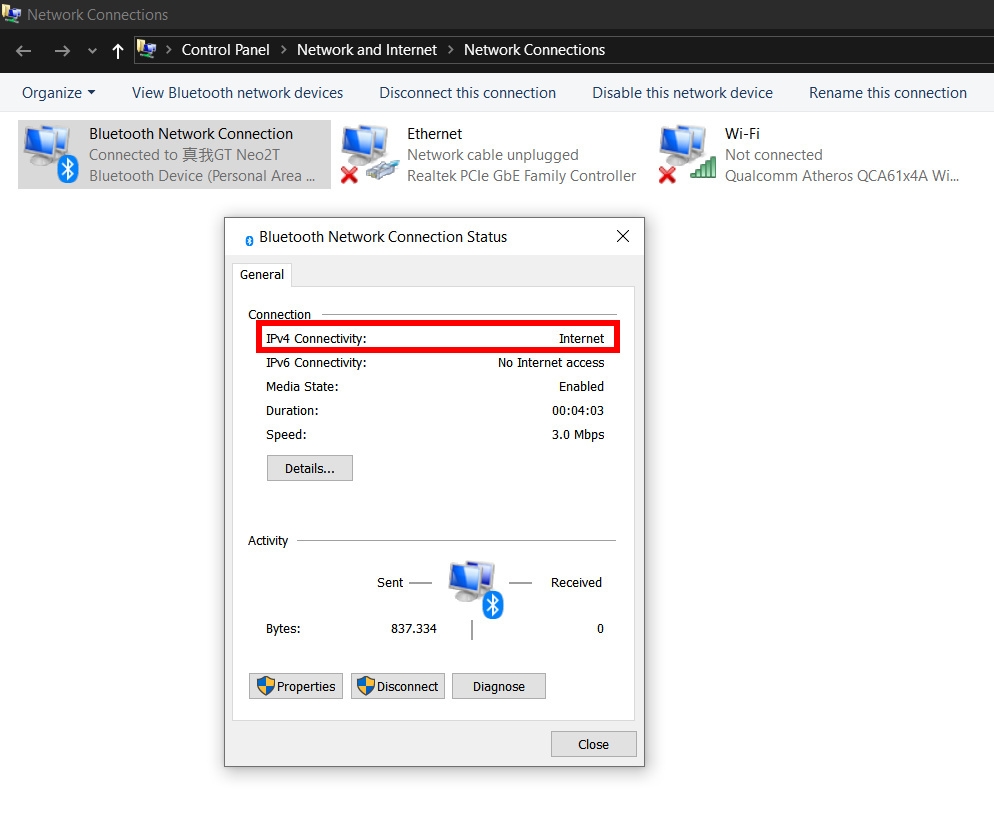This screenshot has width=994, height=826.
Task: Open connection Properties button
Action: click(296, 686)
